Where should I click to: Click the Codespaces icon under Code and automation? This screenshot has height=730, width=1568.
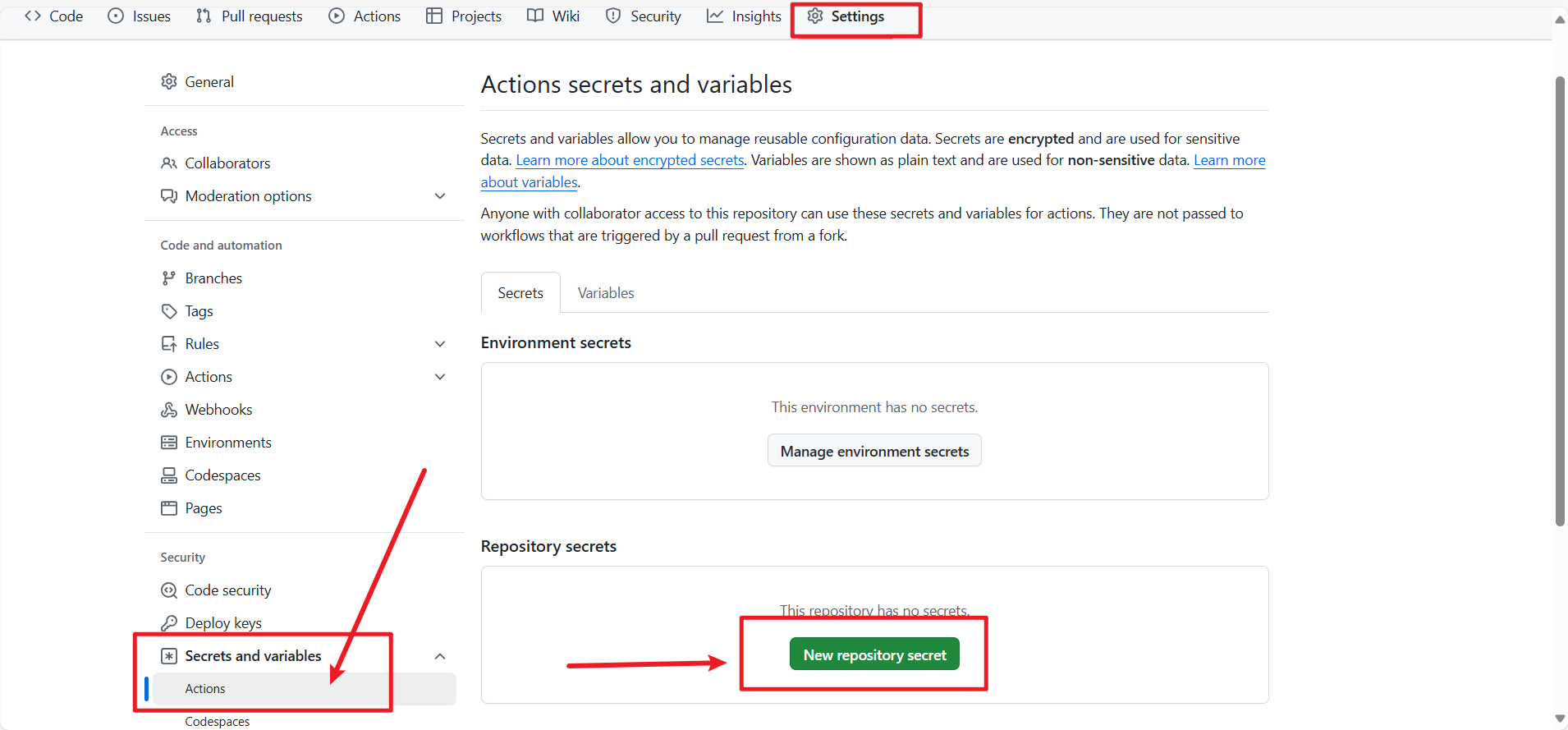169,475
